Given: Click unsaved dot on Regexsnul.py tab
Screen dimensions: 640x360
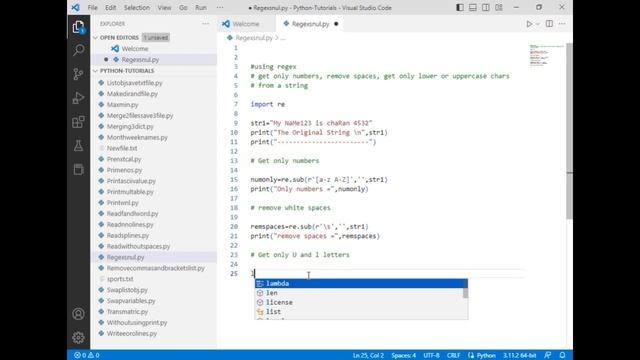Looking at the screenshot, I should point(336,24).
